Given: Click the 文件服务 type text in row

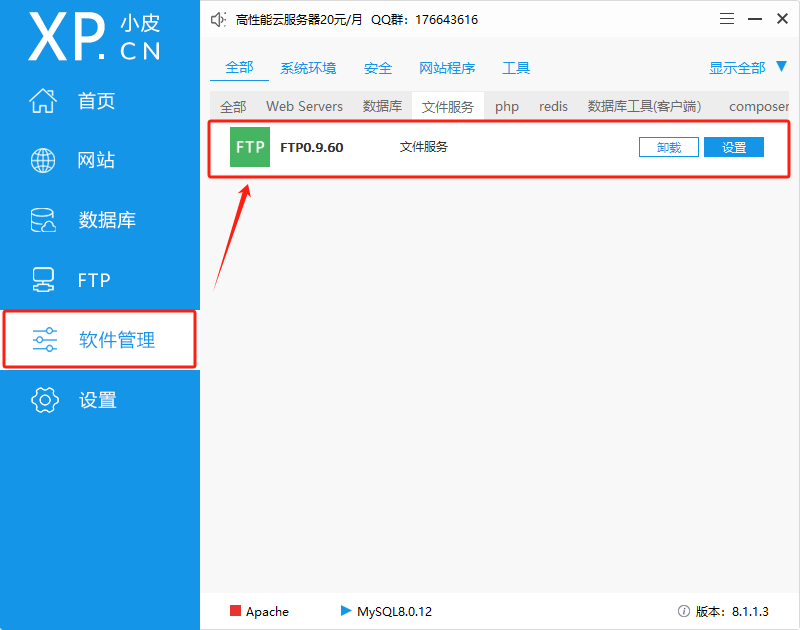Looking at the screenshot, I should pos(423,147).
